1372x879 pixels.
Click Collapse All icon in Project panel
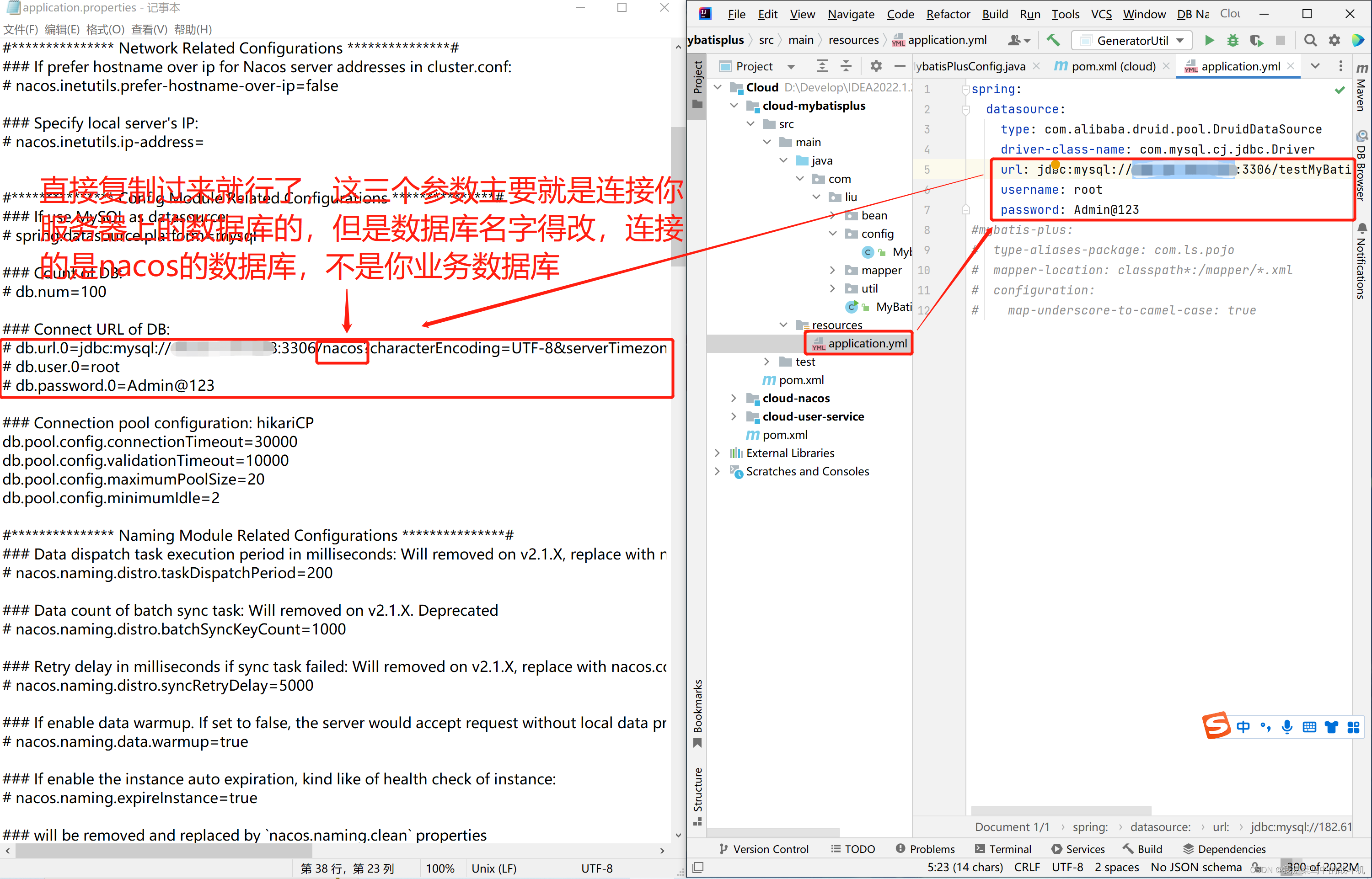pos(846,66)
